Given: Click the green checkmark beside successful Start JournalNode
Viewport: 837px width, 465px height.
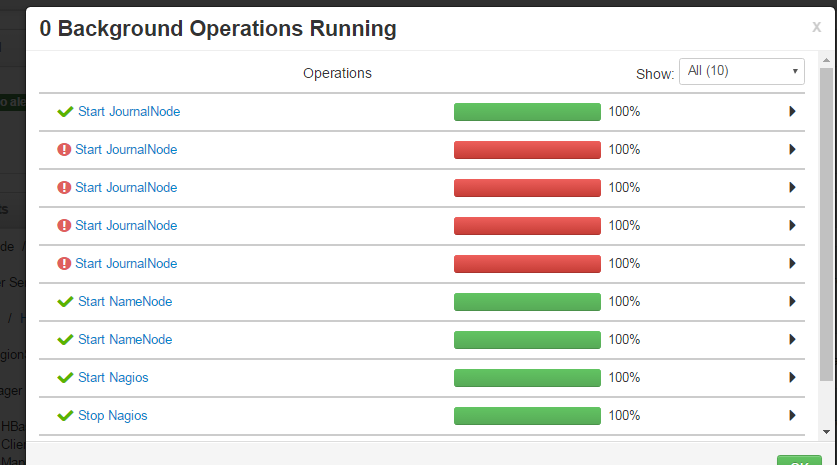Looking at the screenshot, I should tap(66, 112).
